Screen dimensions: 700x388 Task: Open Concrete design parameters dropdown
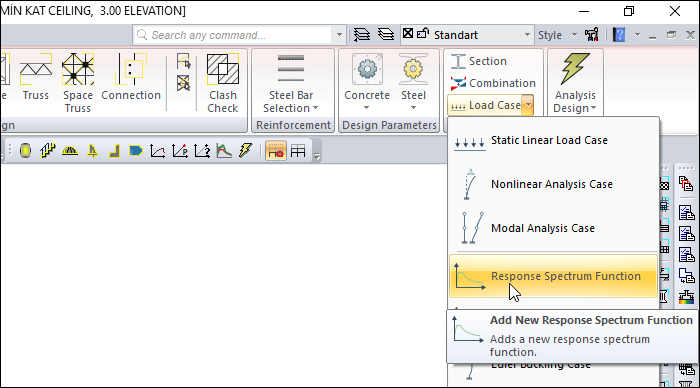(367, 82)
